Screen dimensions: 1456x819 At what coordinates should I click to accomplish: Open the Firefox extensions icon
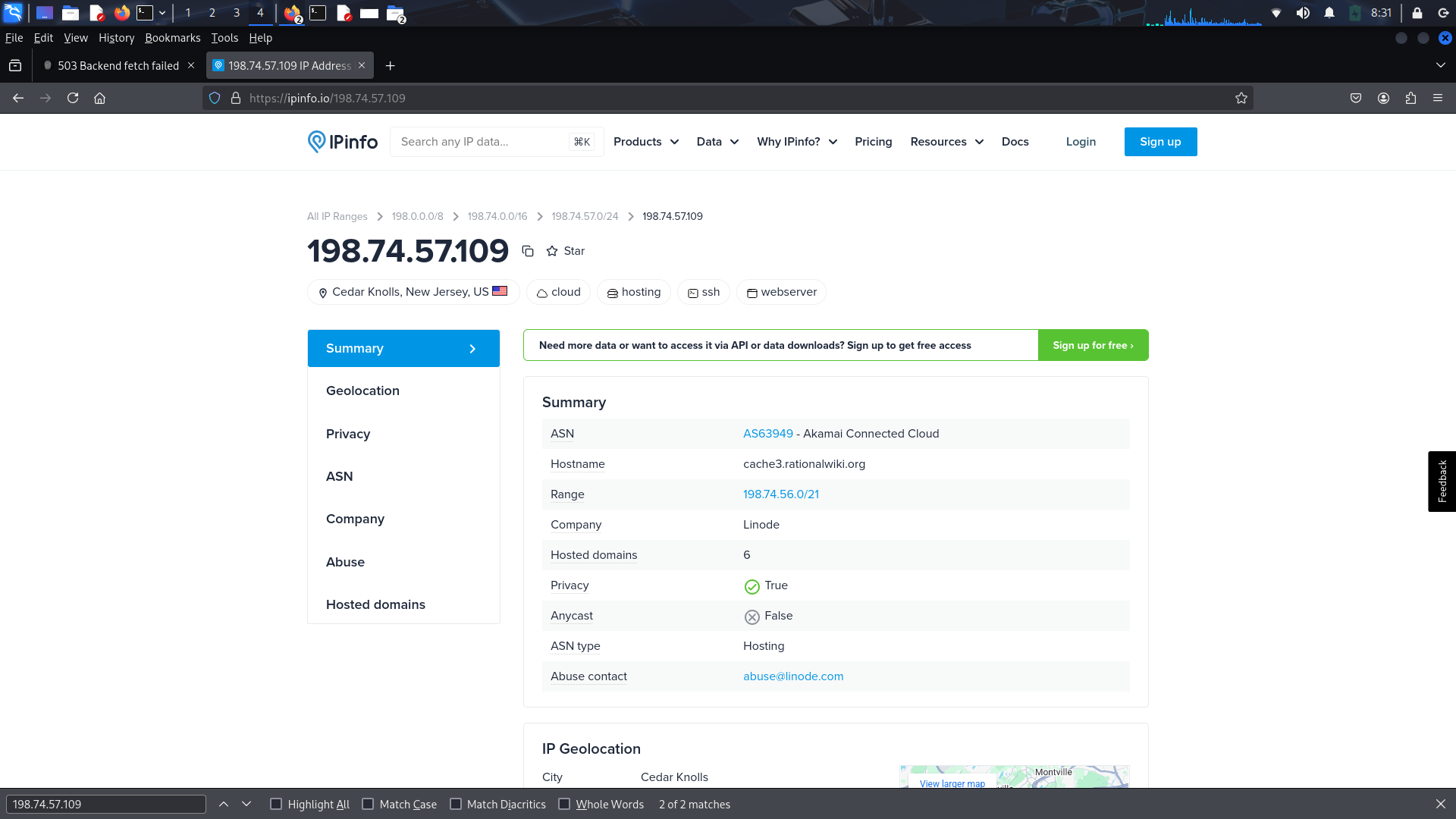coord(1410,98)
